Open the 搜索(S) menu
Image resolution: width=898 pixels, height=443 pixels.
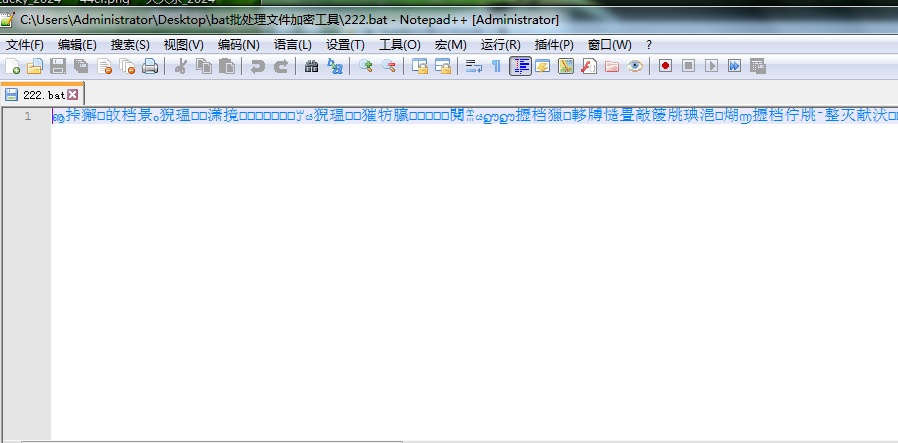click(130, 45)
